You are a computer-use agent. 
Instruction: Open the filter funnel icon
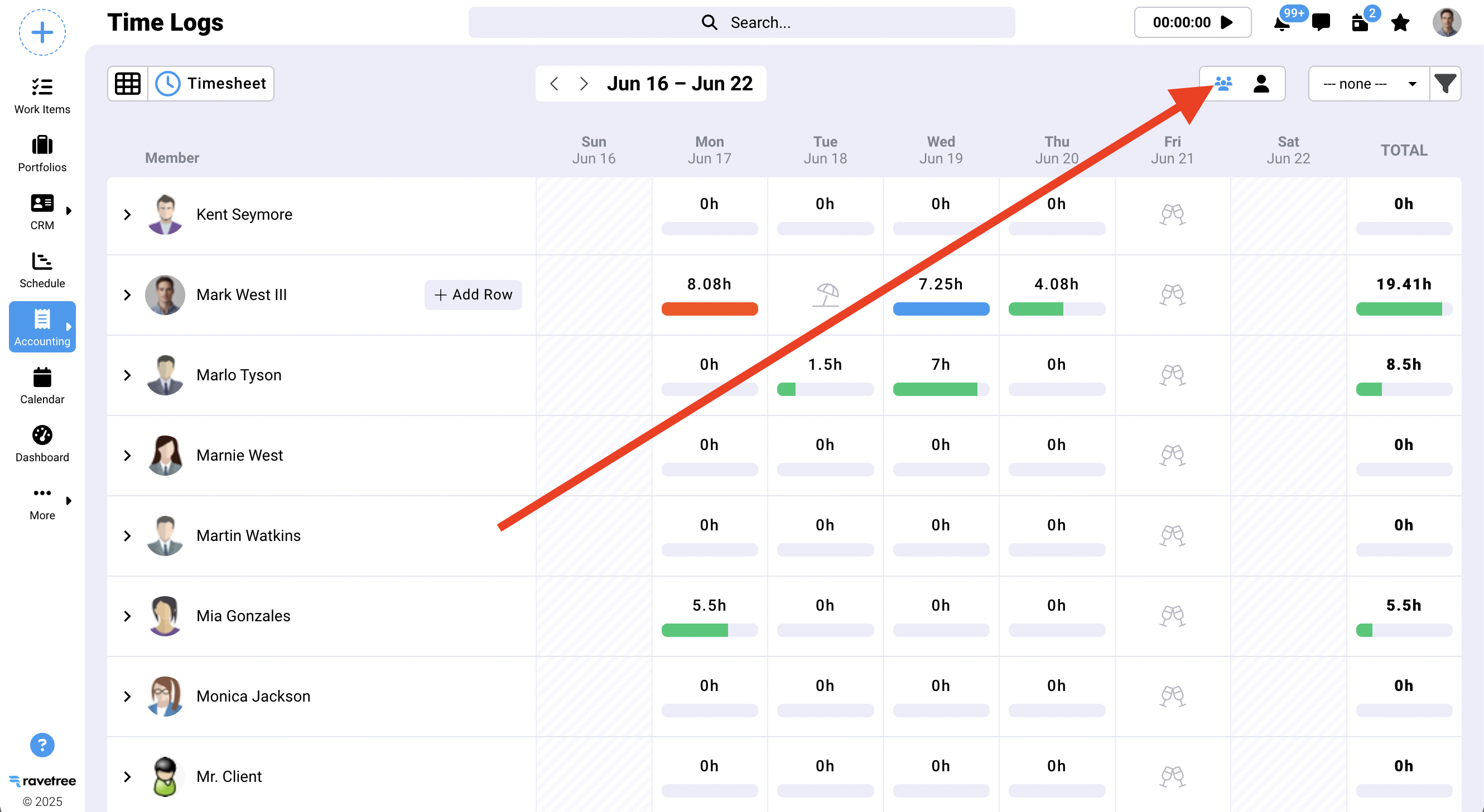coord(1446,84)
